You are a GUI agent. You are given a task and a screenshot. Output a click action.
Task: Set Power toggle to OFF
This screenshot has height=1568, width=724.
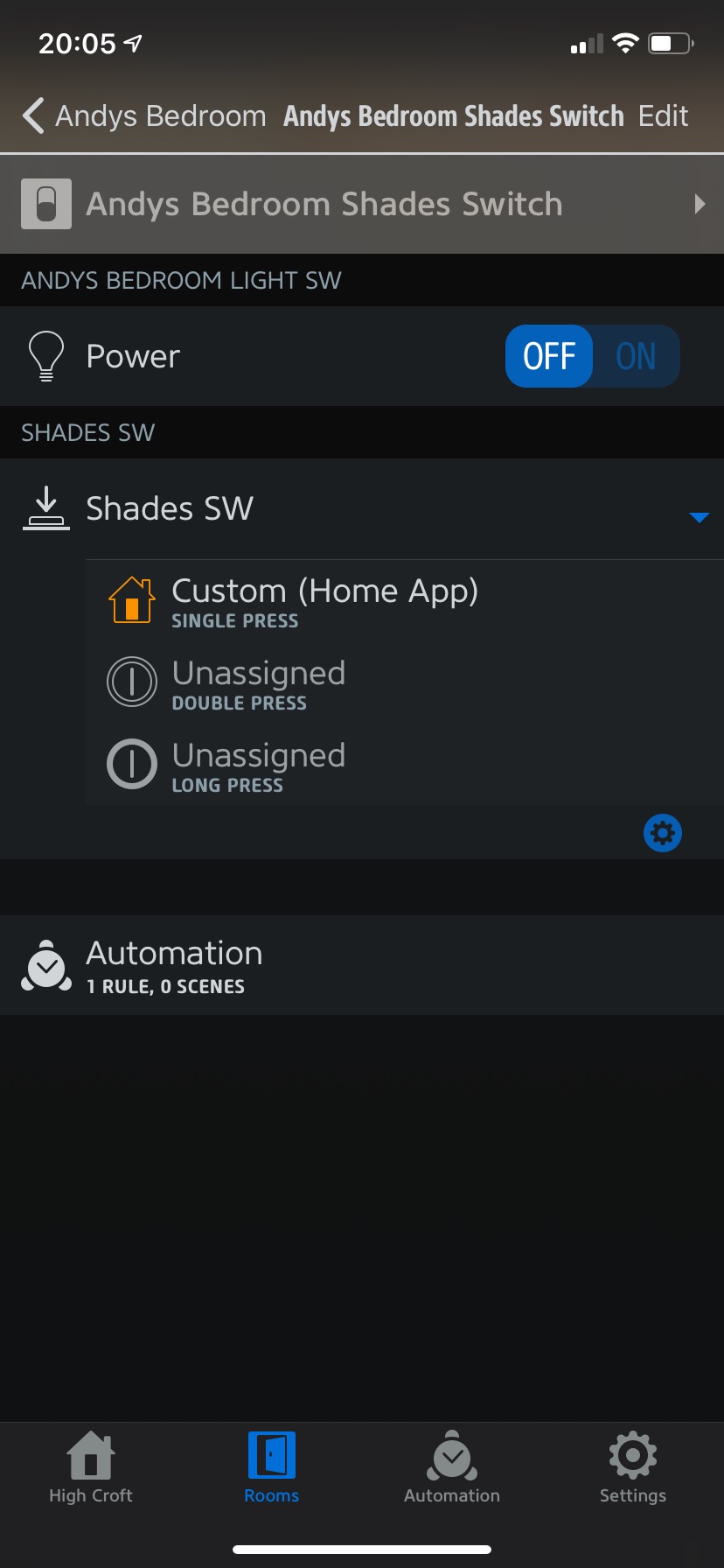pyautogui.click(x=549, y=356)
